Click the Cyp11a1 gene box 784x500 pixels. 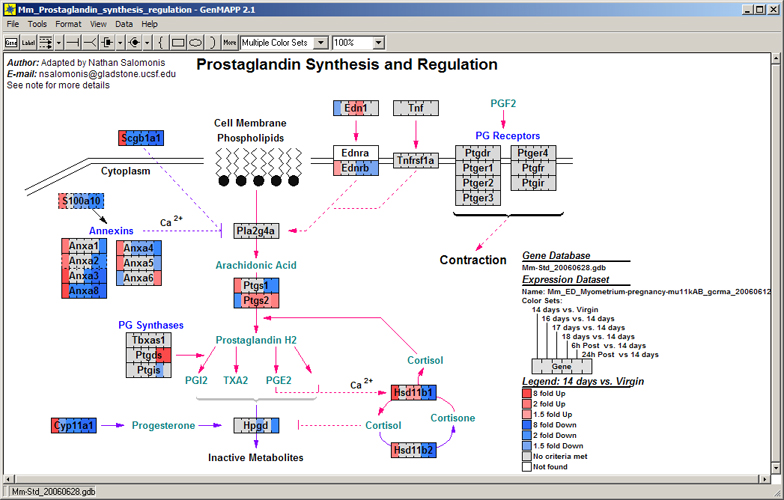tap(74, 426)
